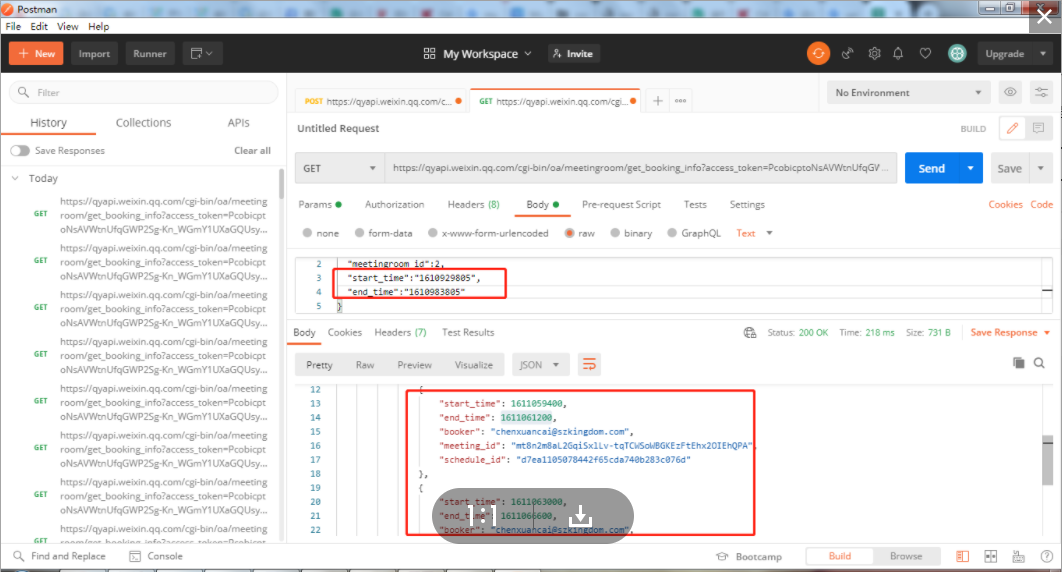Click the network globe icon near Status
The width and height of the screenshot is (1062, 572).
(x=750, y=332)
